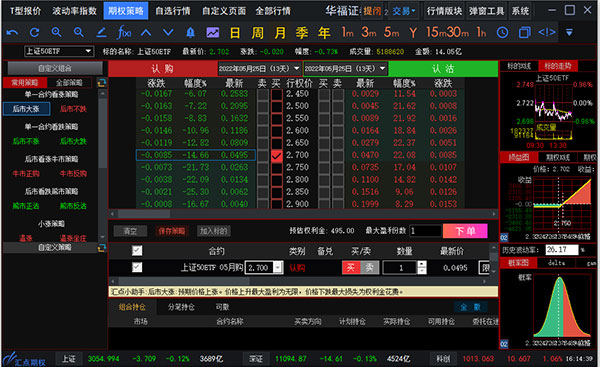Click the quantity stepper up arrow
This screenshot has height=367, width=600.
422,264
